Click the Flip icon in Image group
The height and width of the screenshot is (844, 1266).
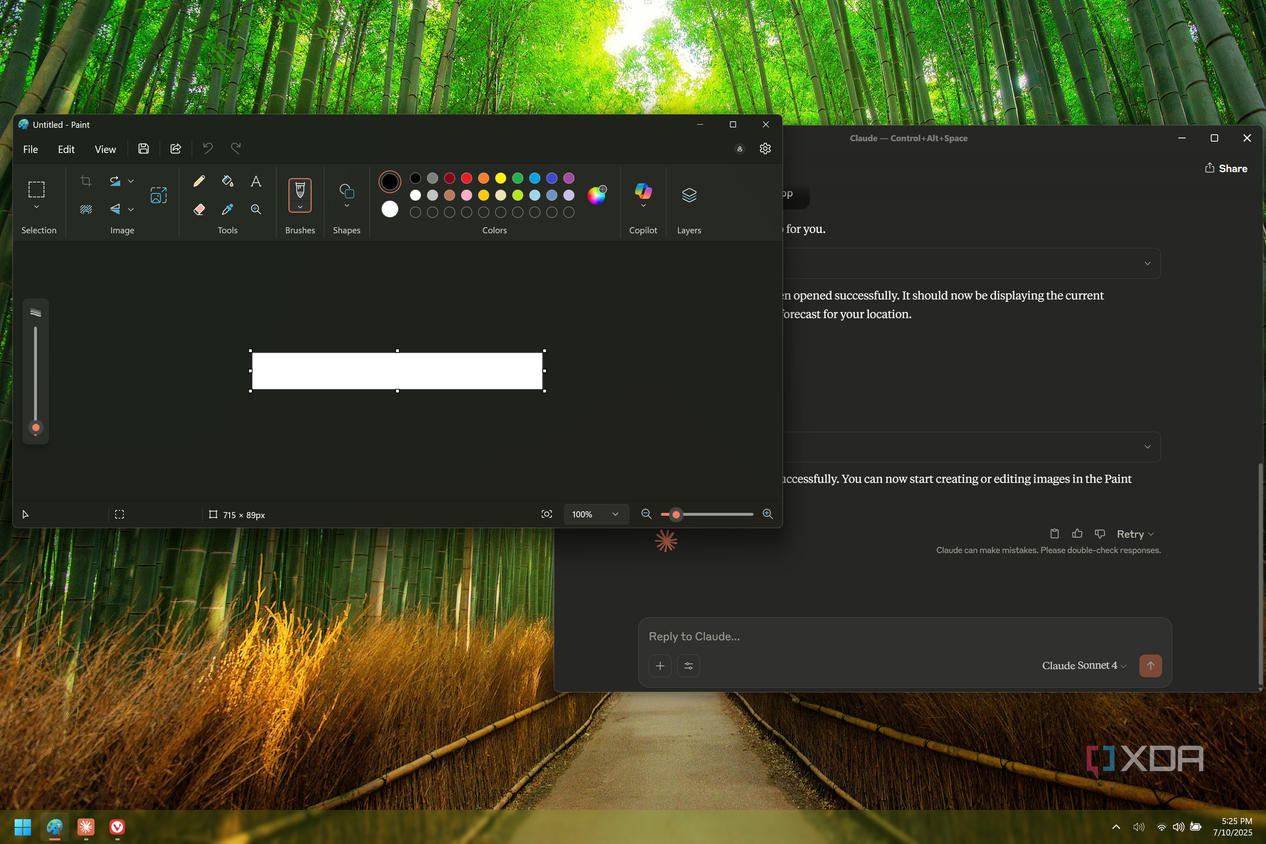coord(115,209)
